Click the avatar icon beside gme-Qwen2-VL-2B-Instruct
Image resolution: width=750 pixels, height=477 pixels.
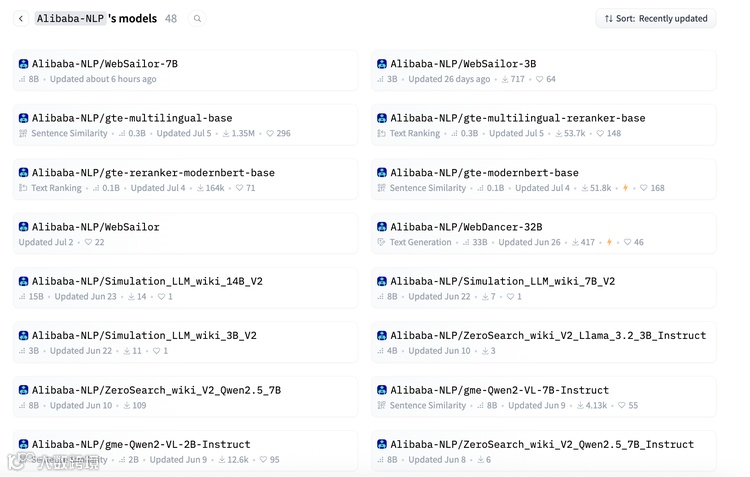(x=23, y=444)
